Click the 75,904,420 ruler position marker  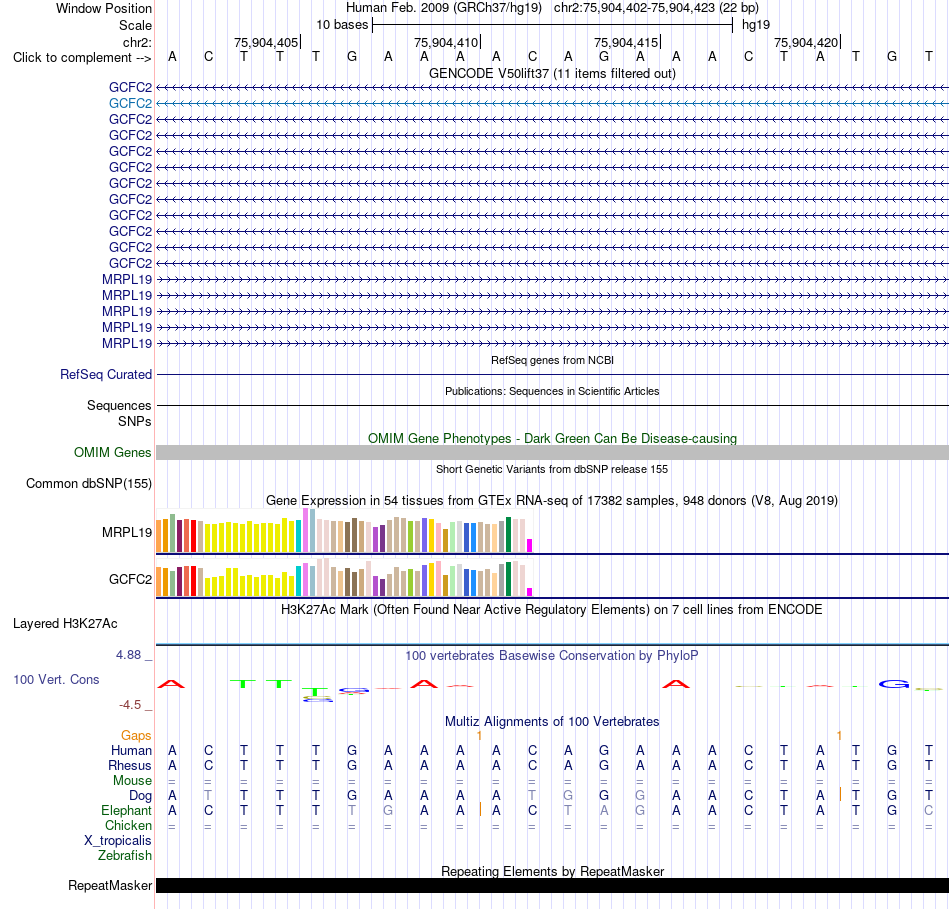tap(807, 42)
